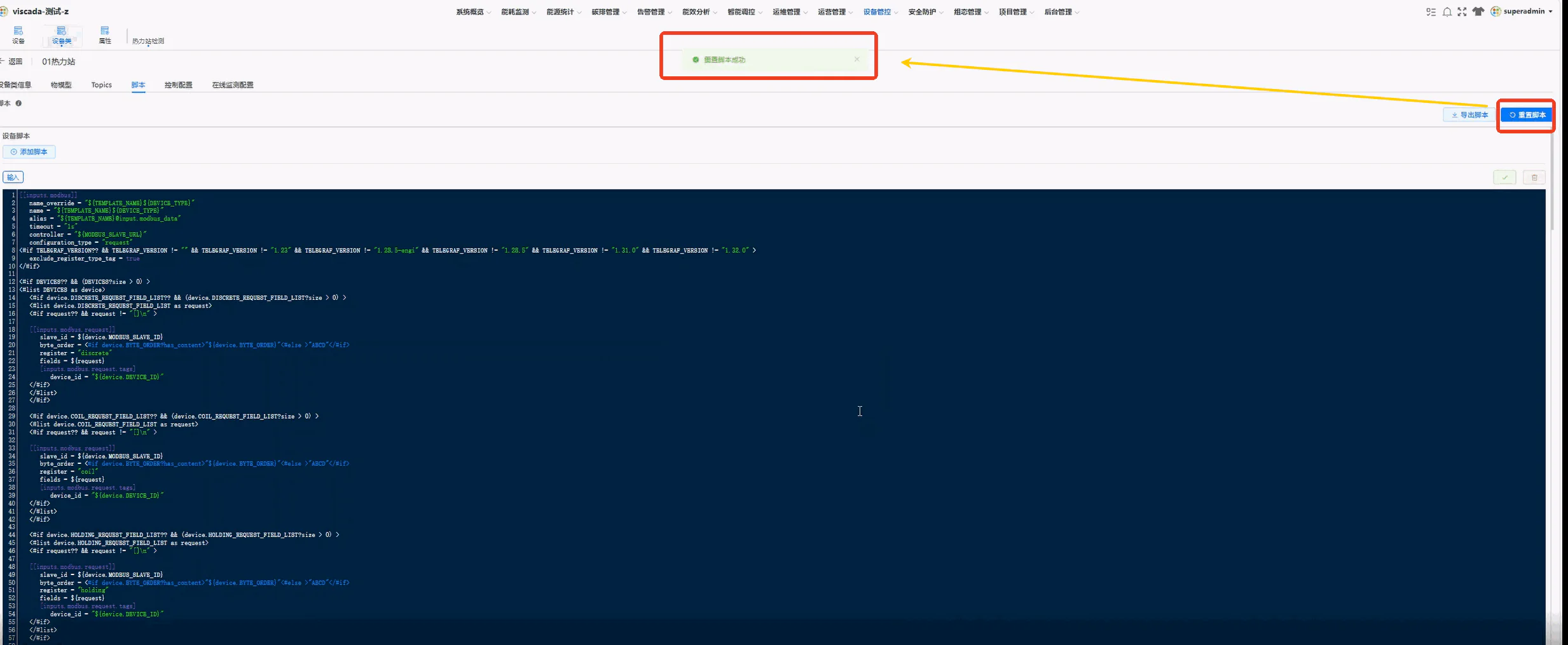This screenshot has width=1568, height=645.
Task: Switch to the Topics tab
Action: pos(101,85)
